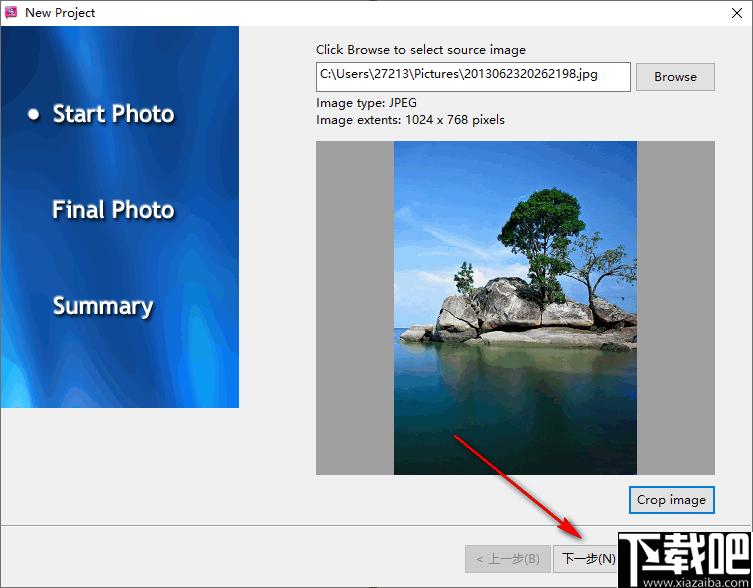Click the bullet marker beside Start Photo
The height and width of the screenshot is (588, 753).
34,114
